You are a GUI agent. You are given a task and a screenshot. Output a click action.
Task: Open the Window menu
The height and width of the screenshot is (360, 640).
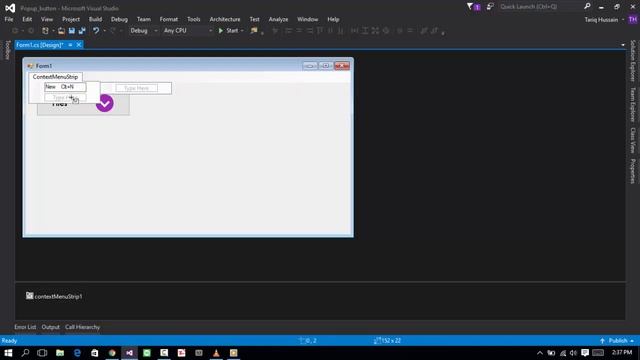(x=307, y=19)
